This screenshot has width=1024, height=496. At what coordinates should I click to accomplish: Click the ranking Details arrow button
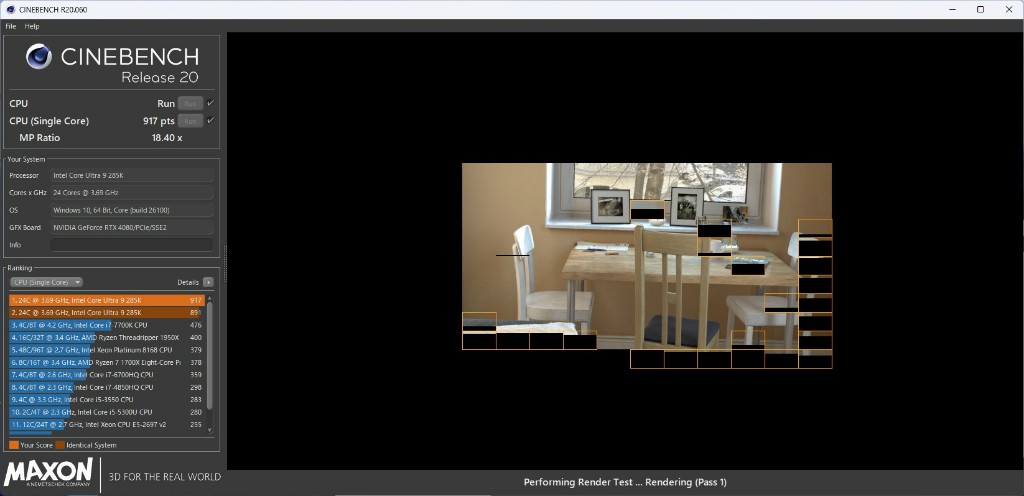(x=208, y=283)
